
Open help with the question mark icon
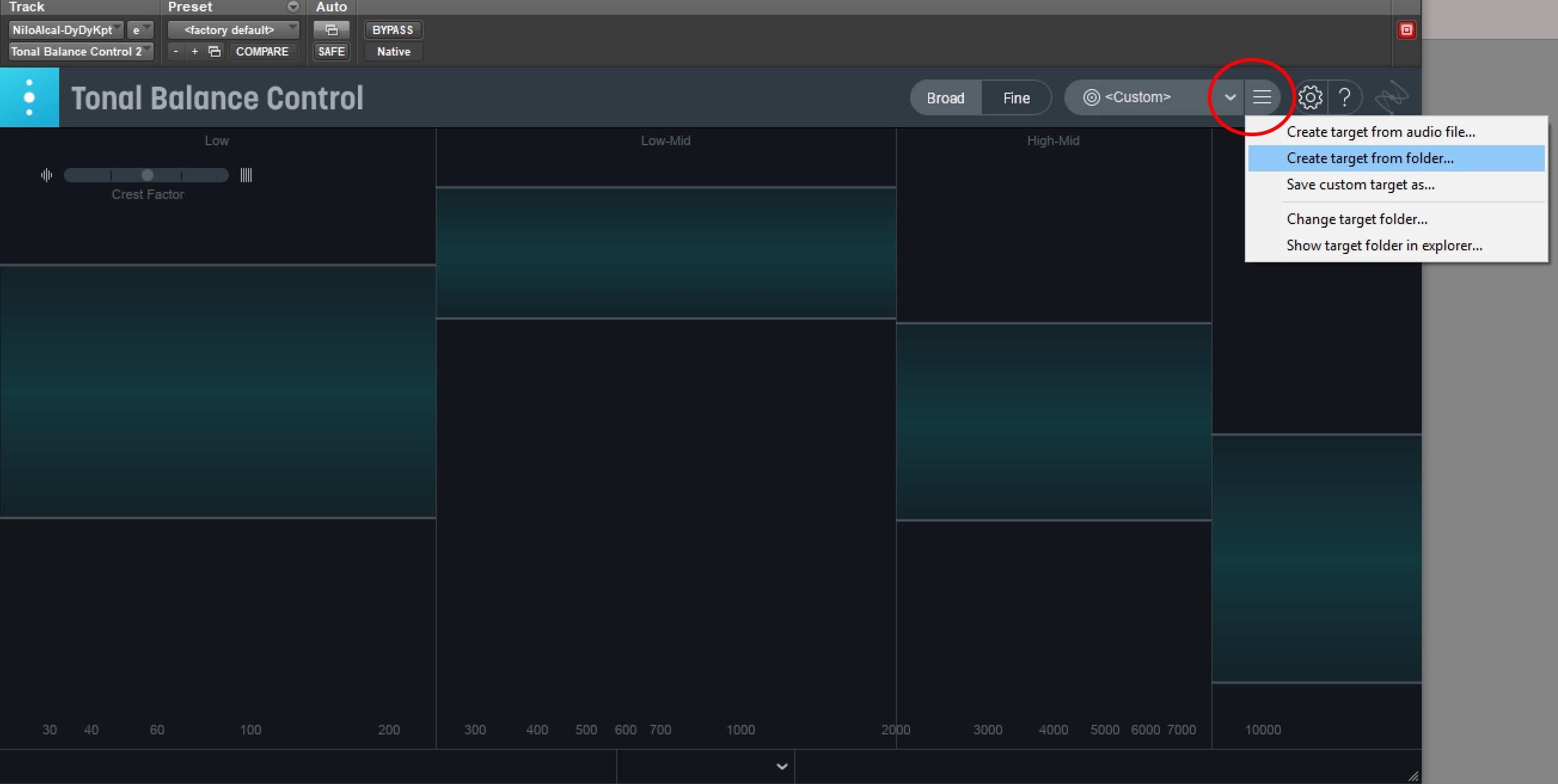(1345, 97)
